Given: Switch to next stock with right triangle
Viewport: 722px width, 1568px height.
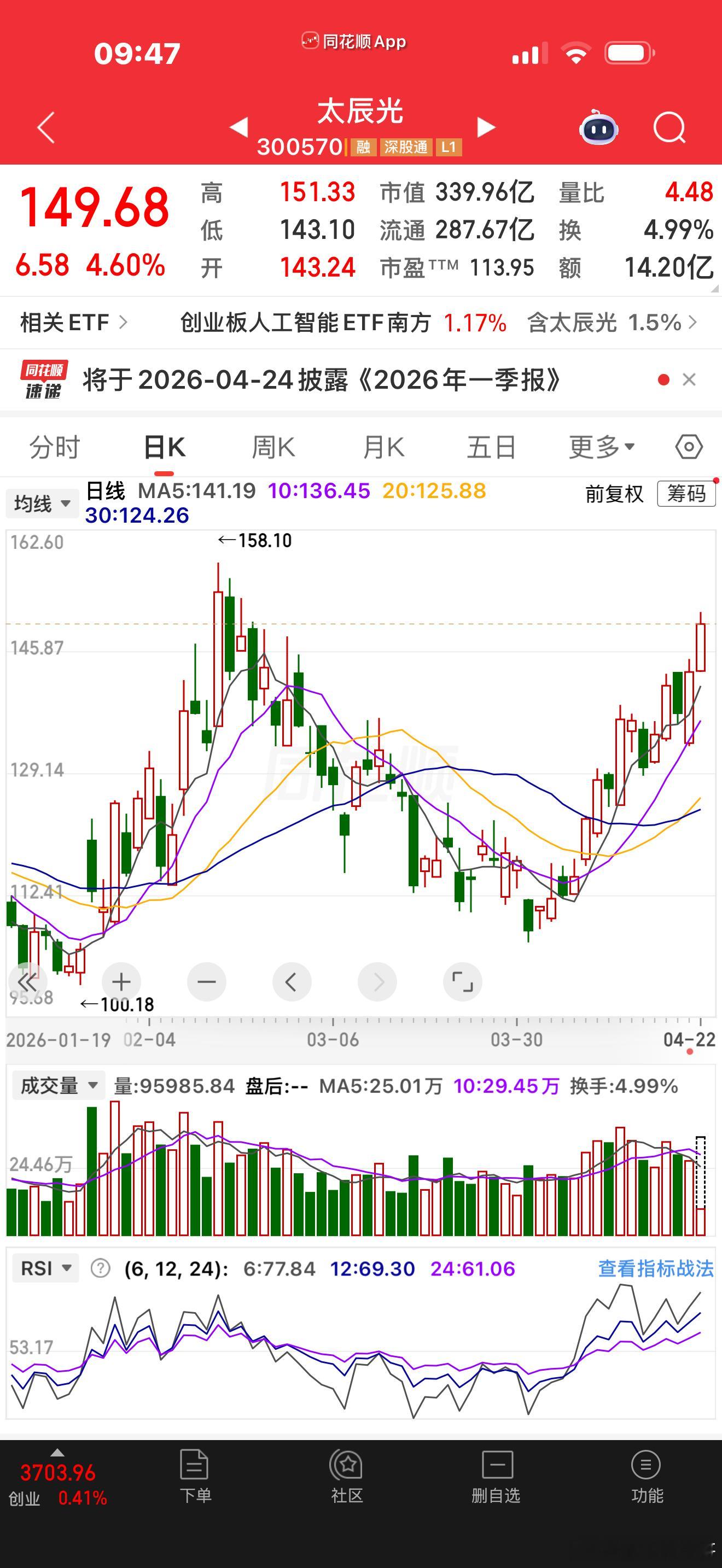Looking at the screenshot, I should [x=485, y=127].
